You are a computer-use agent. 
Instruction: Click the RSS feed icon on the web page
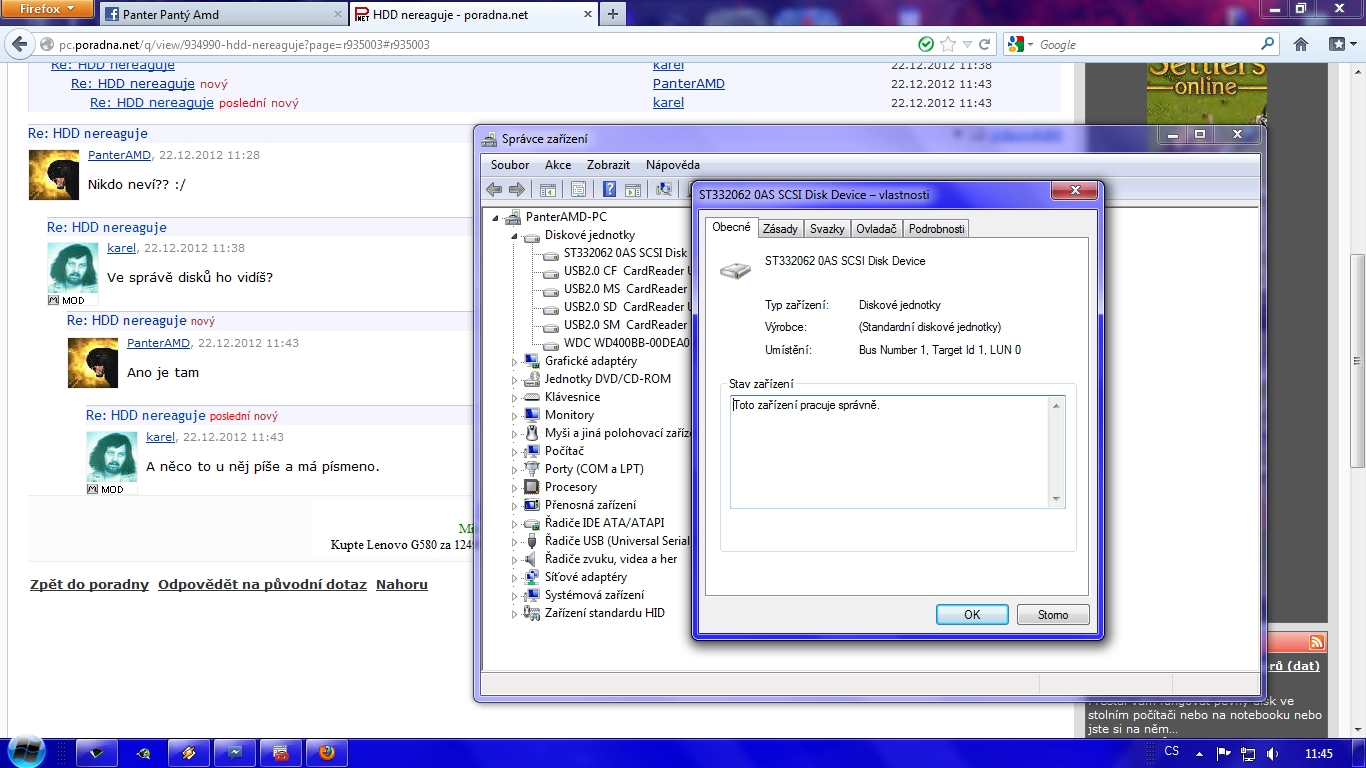1317,642
